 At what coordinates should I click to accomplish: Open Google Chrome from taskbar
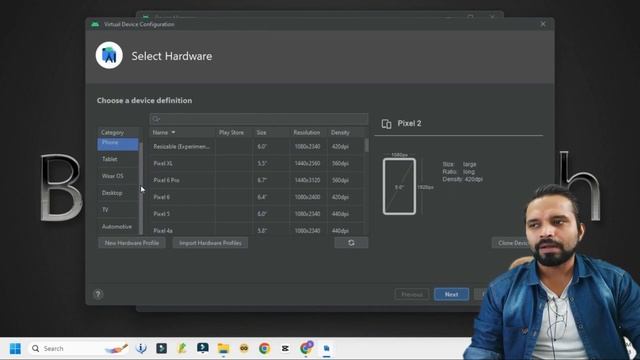click(264, 349)
